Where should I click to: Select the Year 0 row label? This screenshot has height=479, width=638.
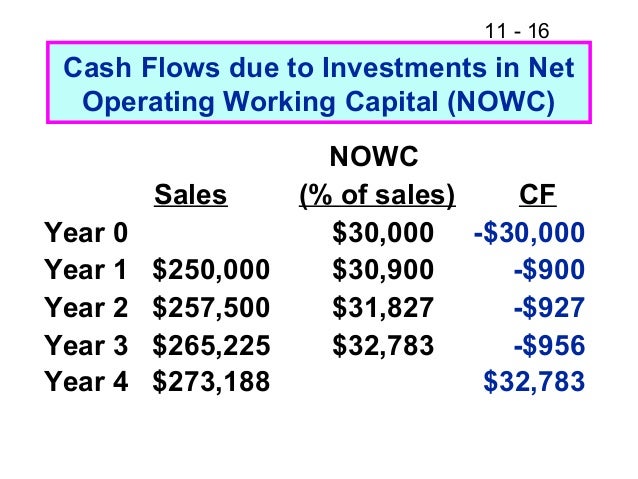(x=86, y=232)
